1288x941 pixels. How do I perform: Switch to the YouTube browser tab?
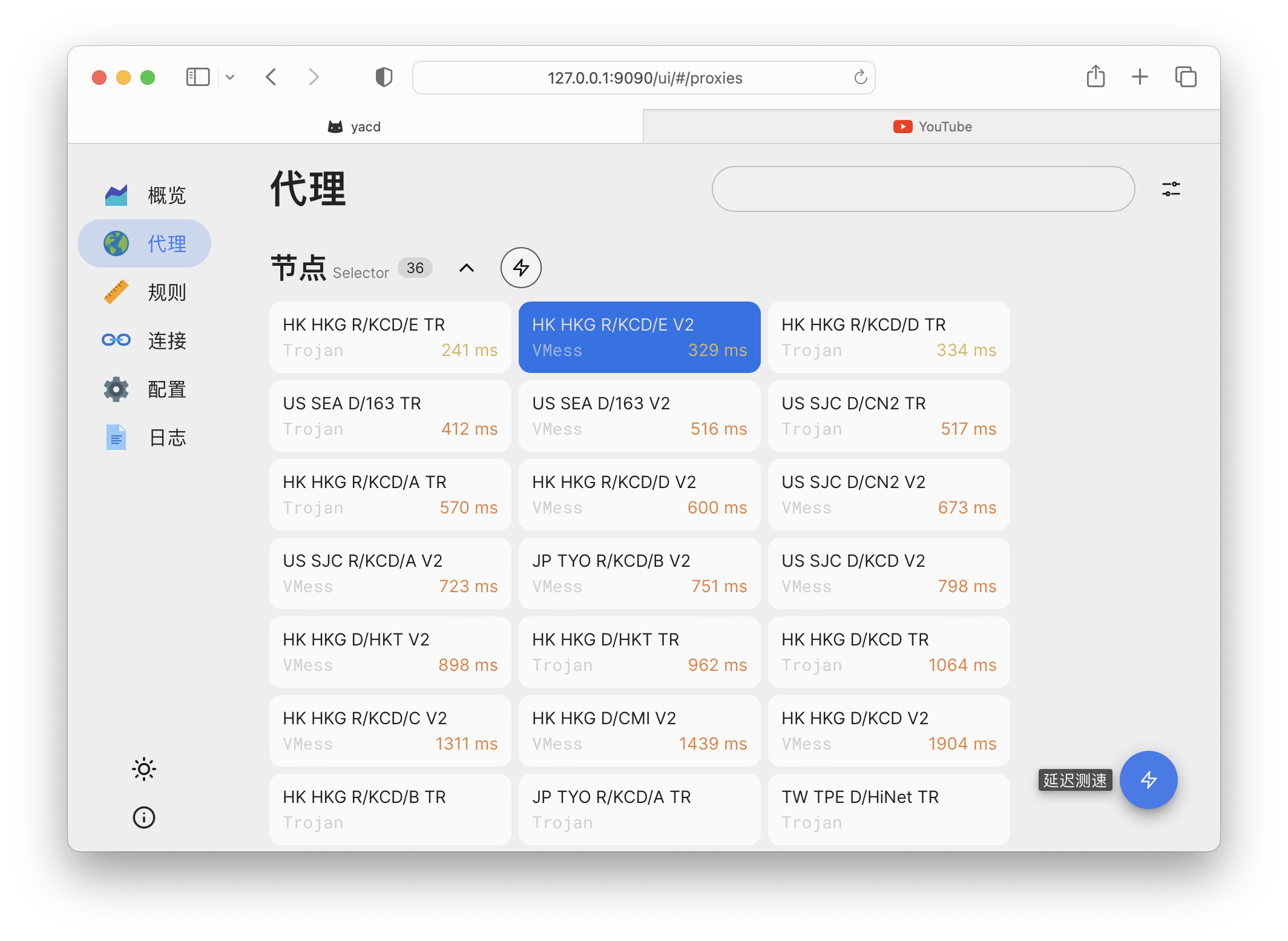pos(931,127)
